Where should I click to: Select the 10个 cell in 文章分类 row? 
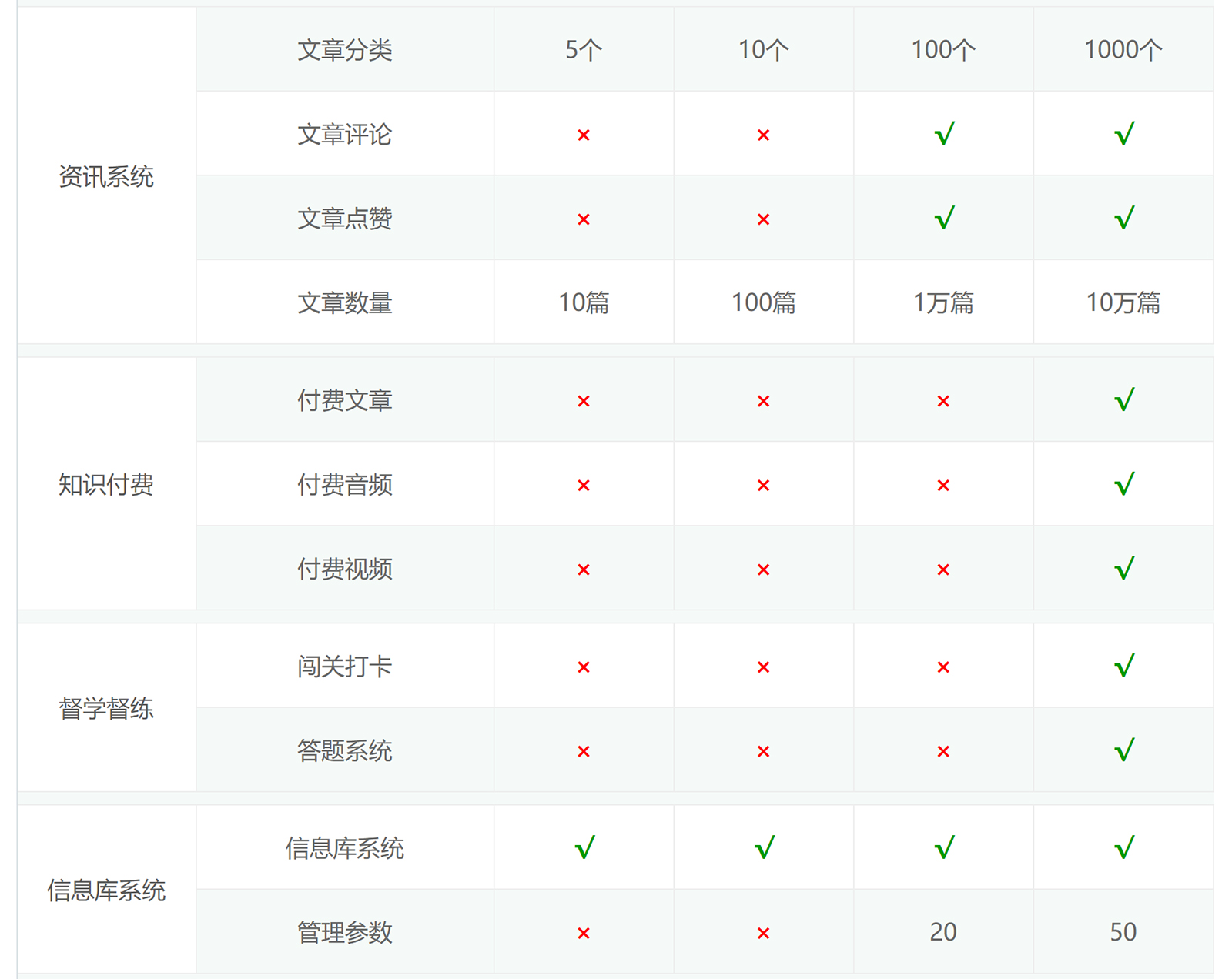(x=763, y=50)
